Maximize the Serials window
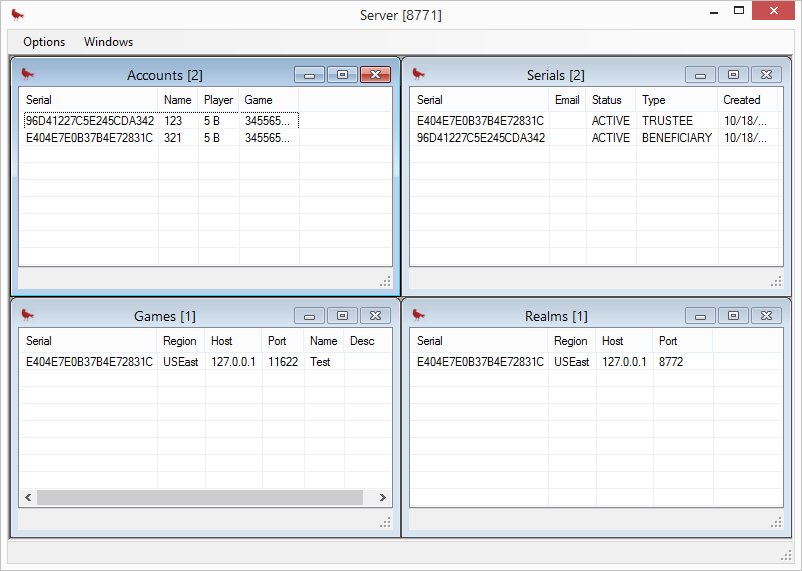This screenshot has height=571, width=802. pos(733,75)
